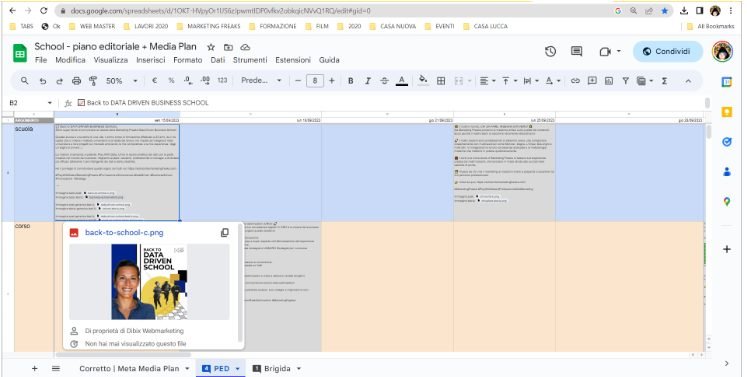Open version history clock icon
Image resolution: width=747 pixels, height=377 pixels.
[x=550, y=51]
